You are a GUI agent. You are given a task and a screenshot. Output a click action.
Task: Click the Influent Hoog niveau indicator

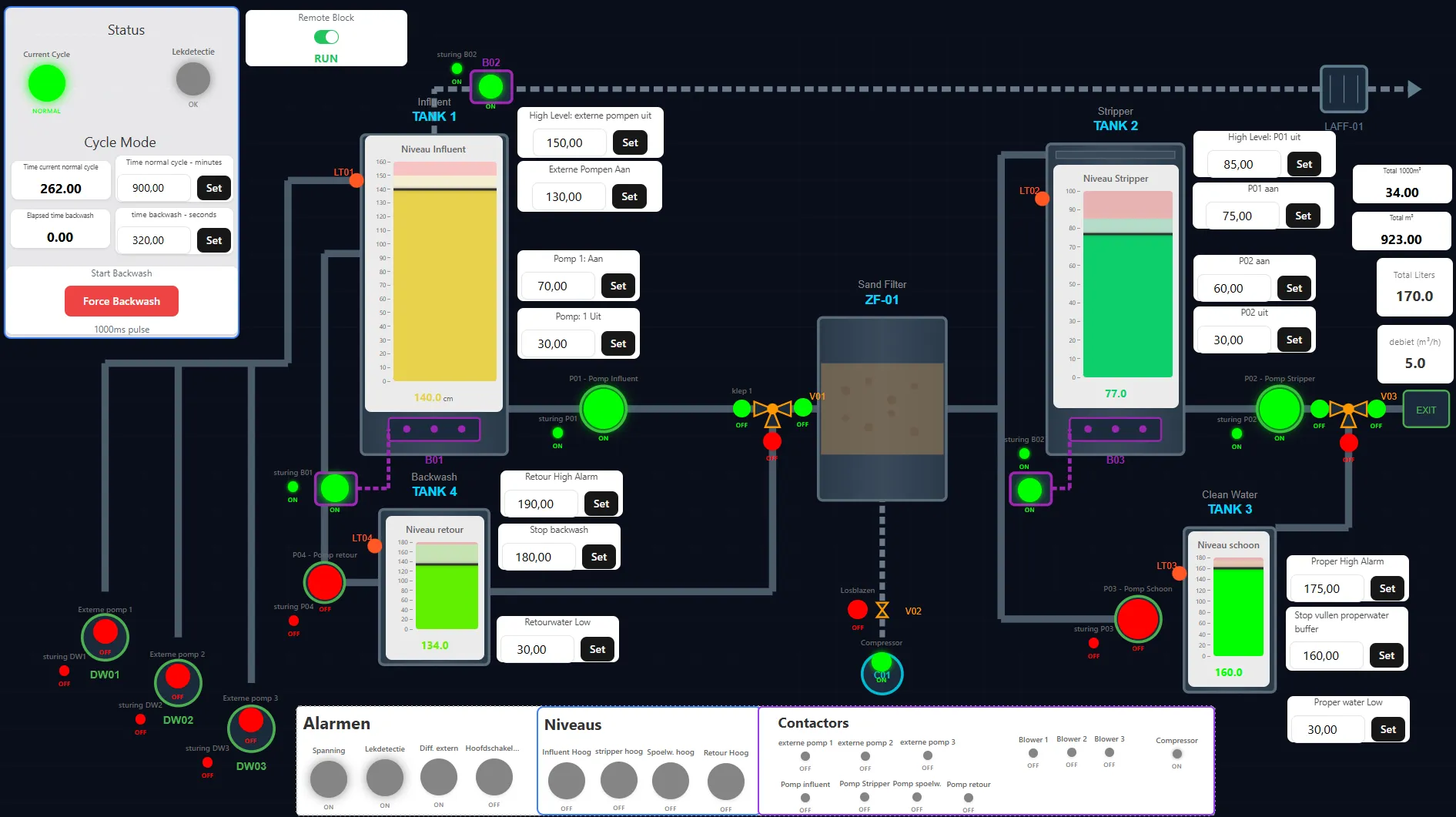pyautogui.click(x=567, y=781)
